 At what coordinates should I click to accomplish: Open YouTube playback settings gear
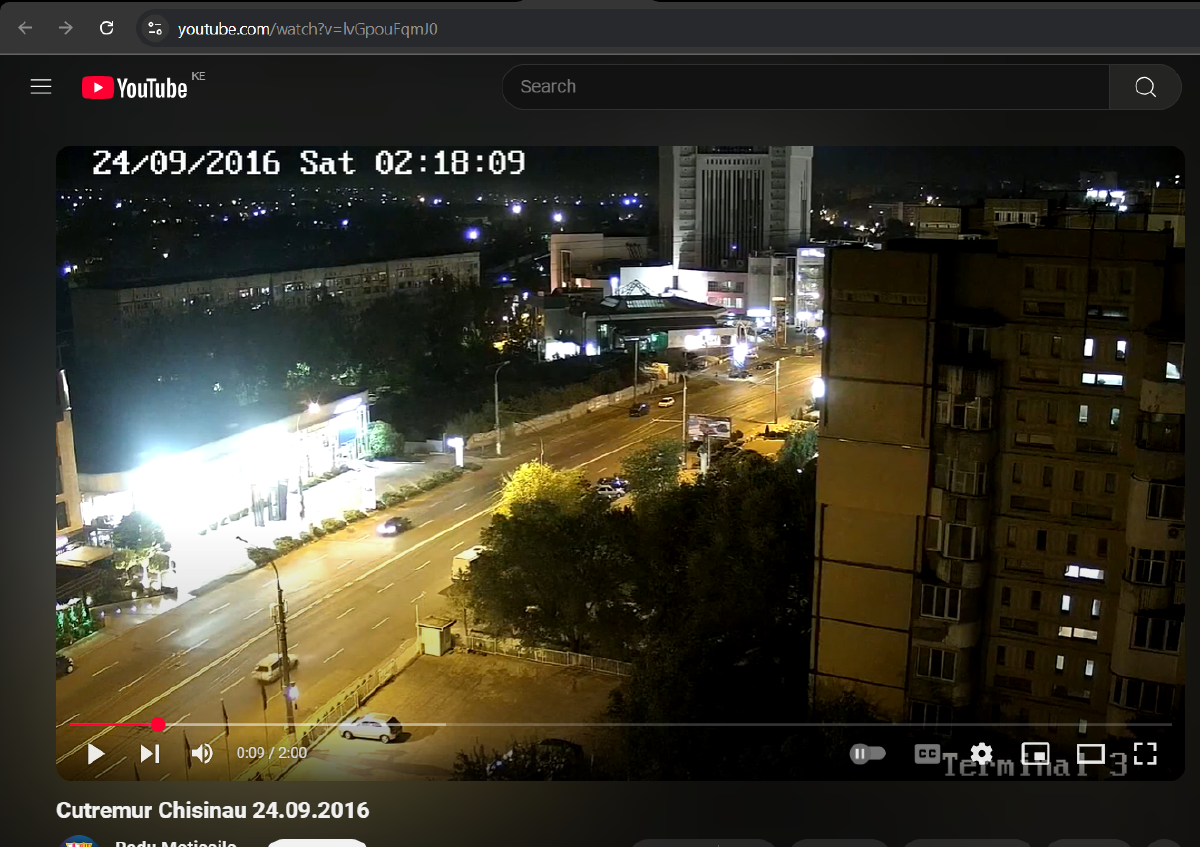[981, 753]
